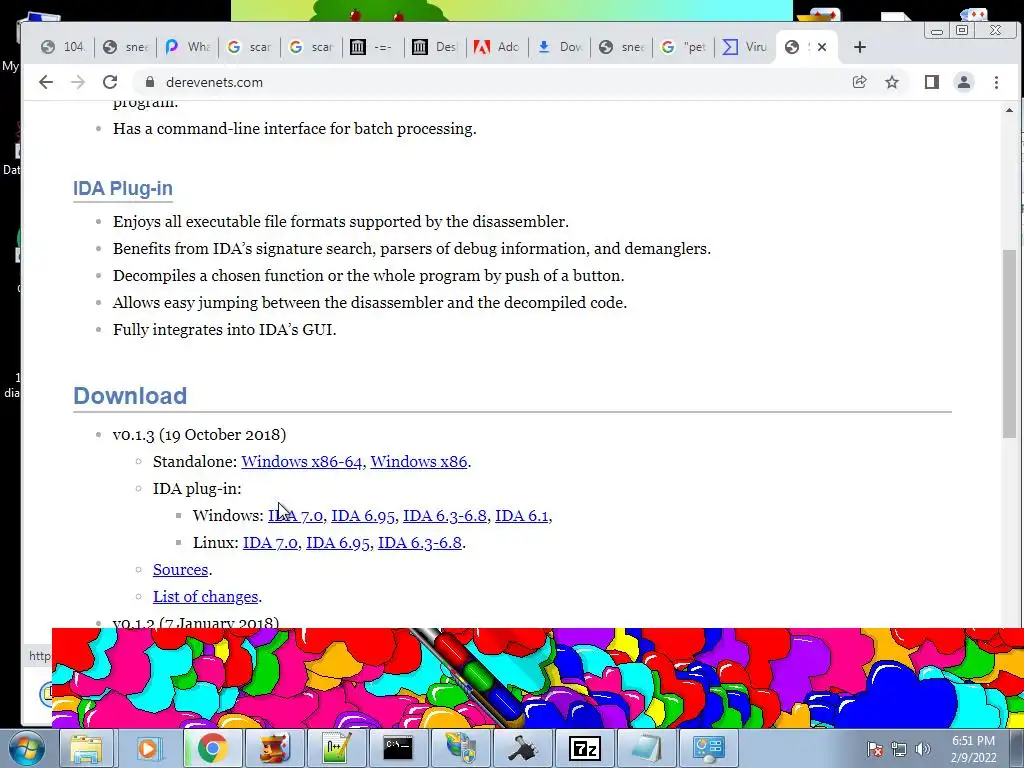Open the power plug taskbar icon
The width and height of the screenshot is (1024, 768).
coord(522,748)
